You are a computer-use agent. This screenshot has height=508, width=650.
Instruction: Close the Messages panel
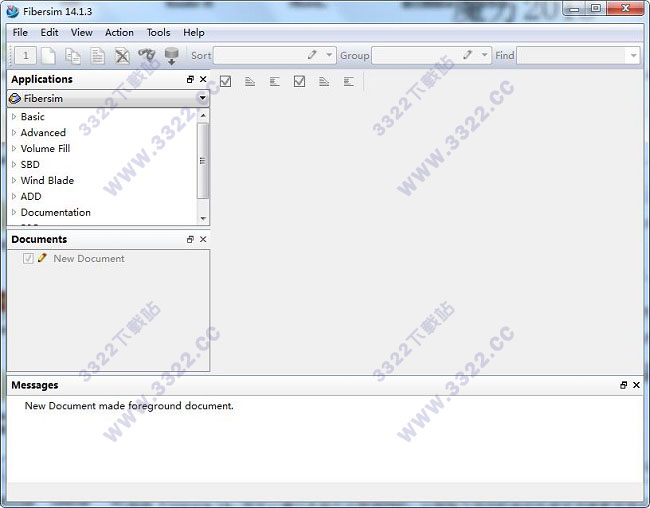point(636,385)
